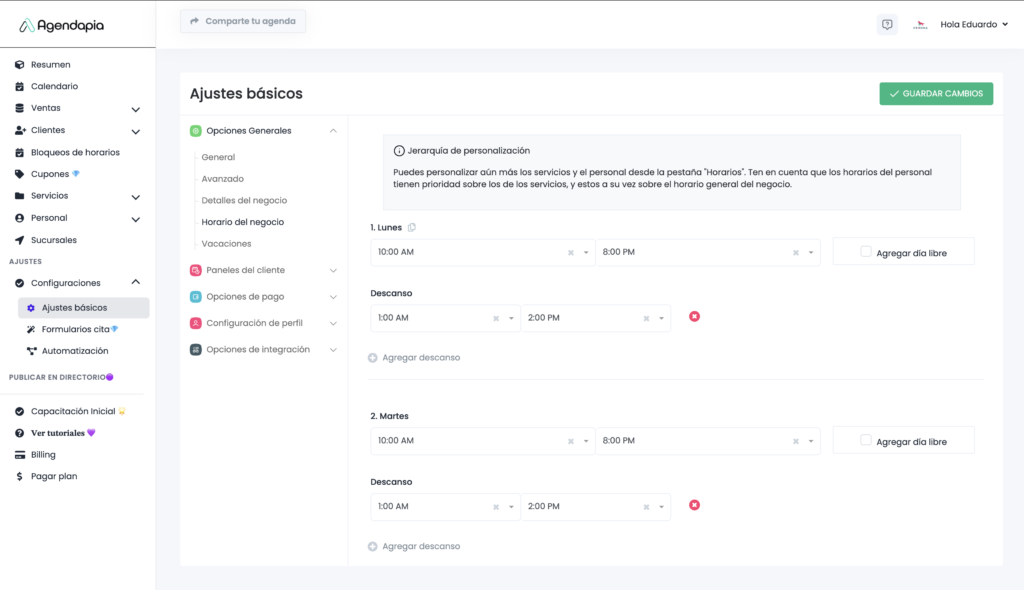Click the Guardar Cambios button
The image size is (1024, 590).
(x=935, y=94)
